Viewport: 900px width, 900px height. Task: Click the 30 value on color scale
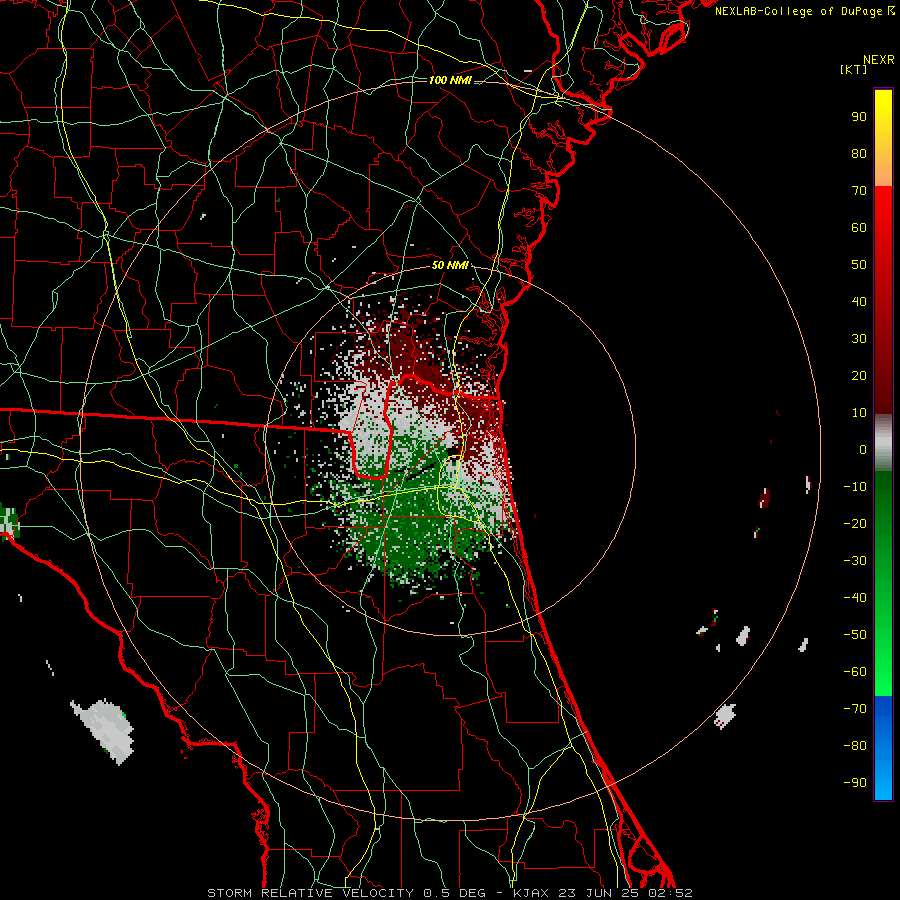[x=859, y=339]
